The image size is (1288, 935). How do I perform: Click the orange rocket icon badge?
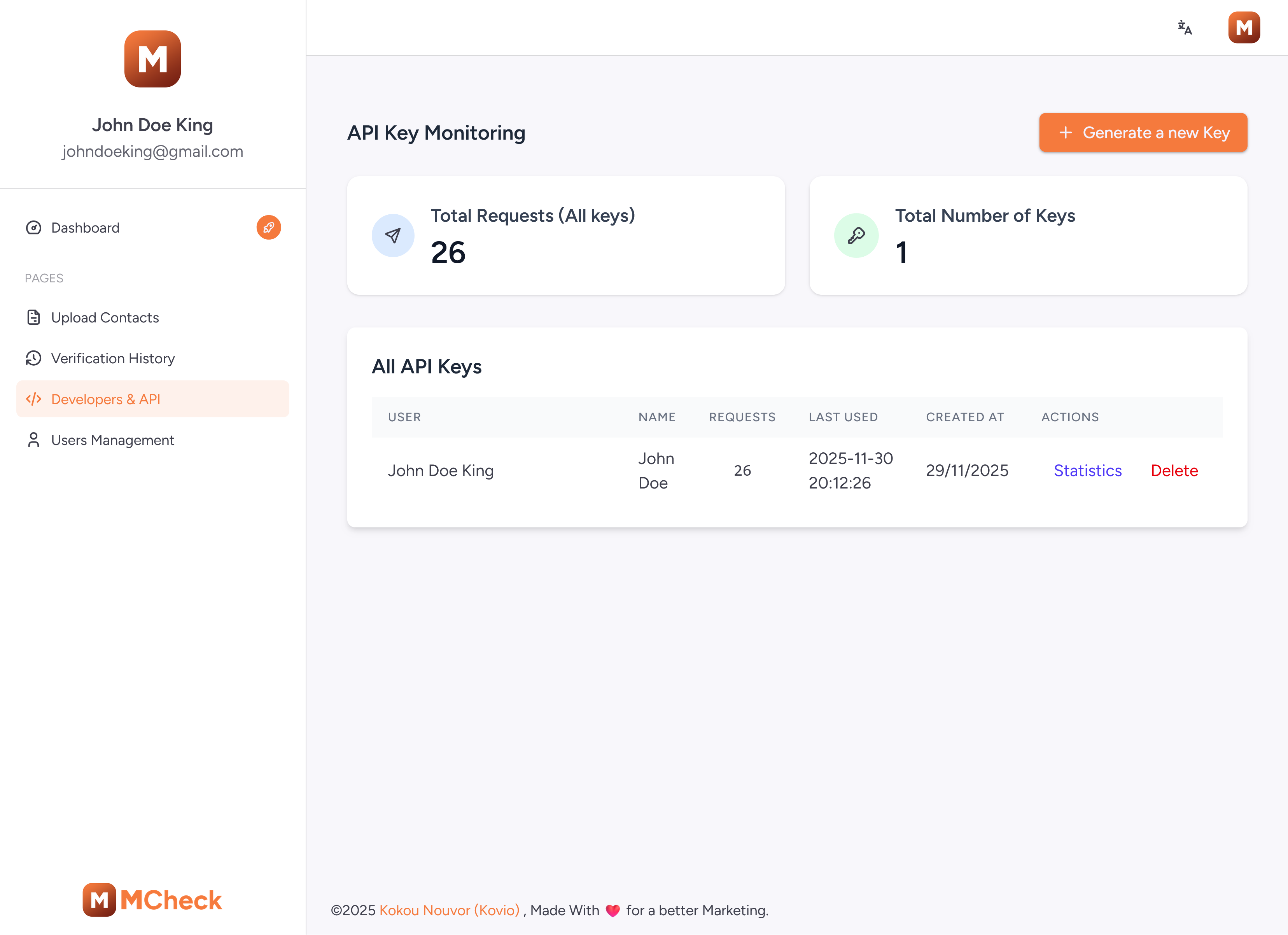click(269, 227)
